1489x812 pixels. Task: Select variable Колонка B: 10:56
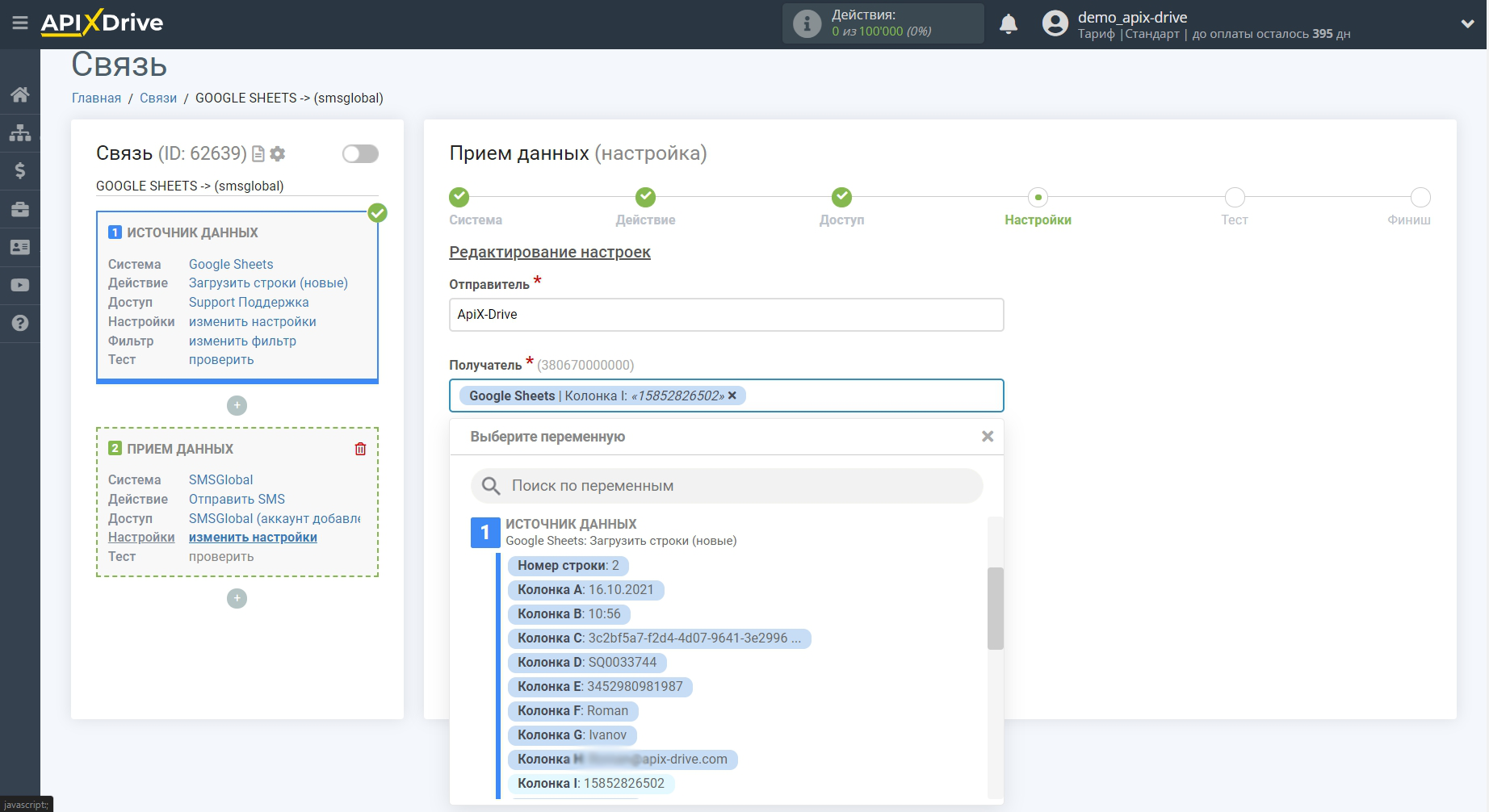(x=568, y=614)
